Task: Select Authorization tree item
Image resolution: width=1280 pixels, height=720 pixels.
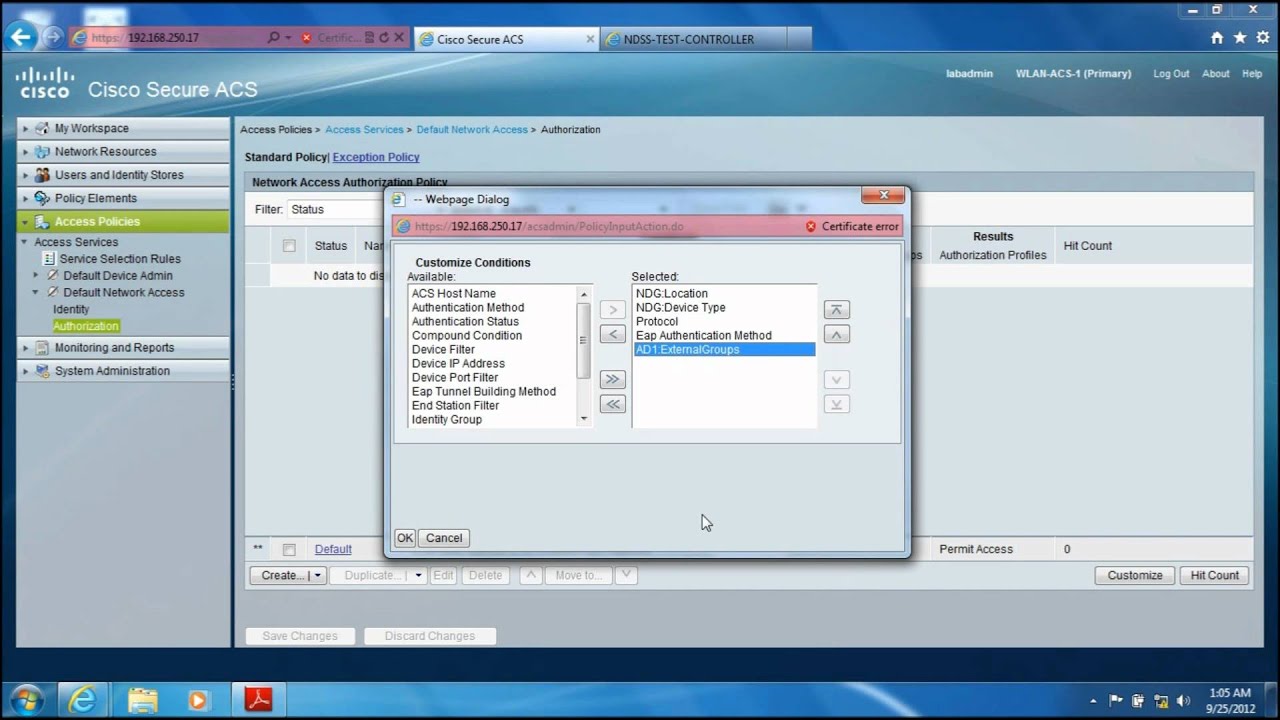Action: tap(86, 326)
